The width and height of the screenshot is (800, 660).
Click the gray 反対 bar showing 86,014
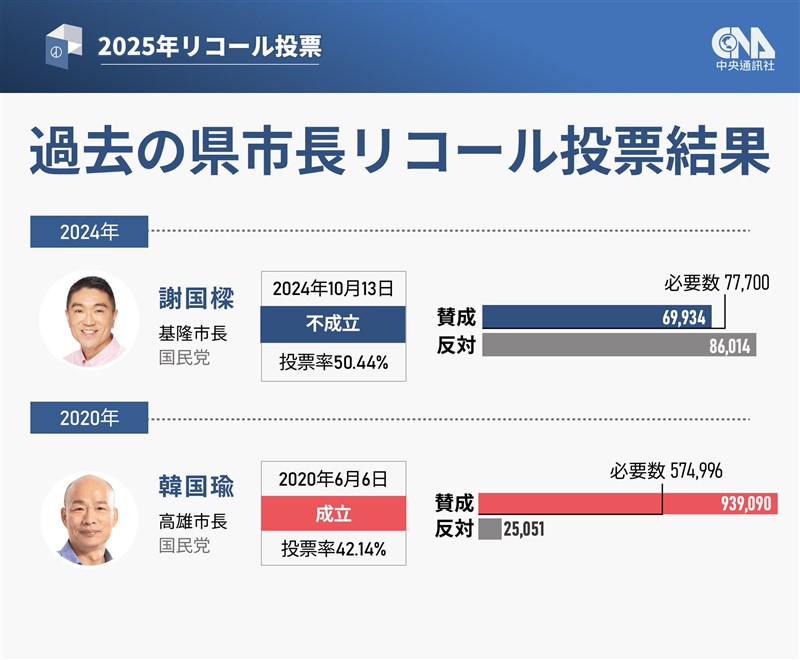pyautogui.click(x=618, y=346)
